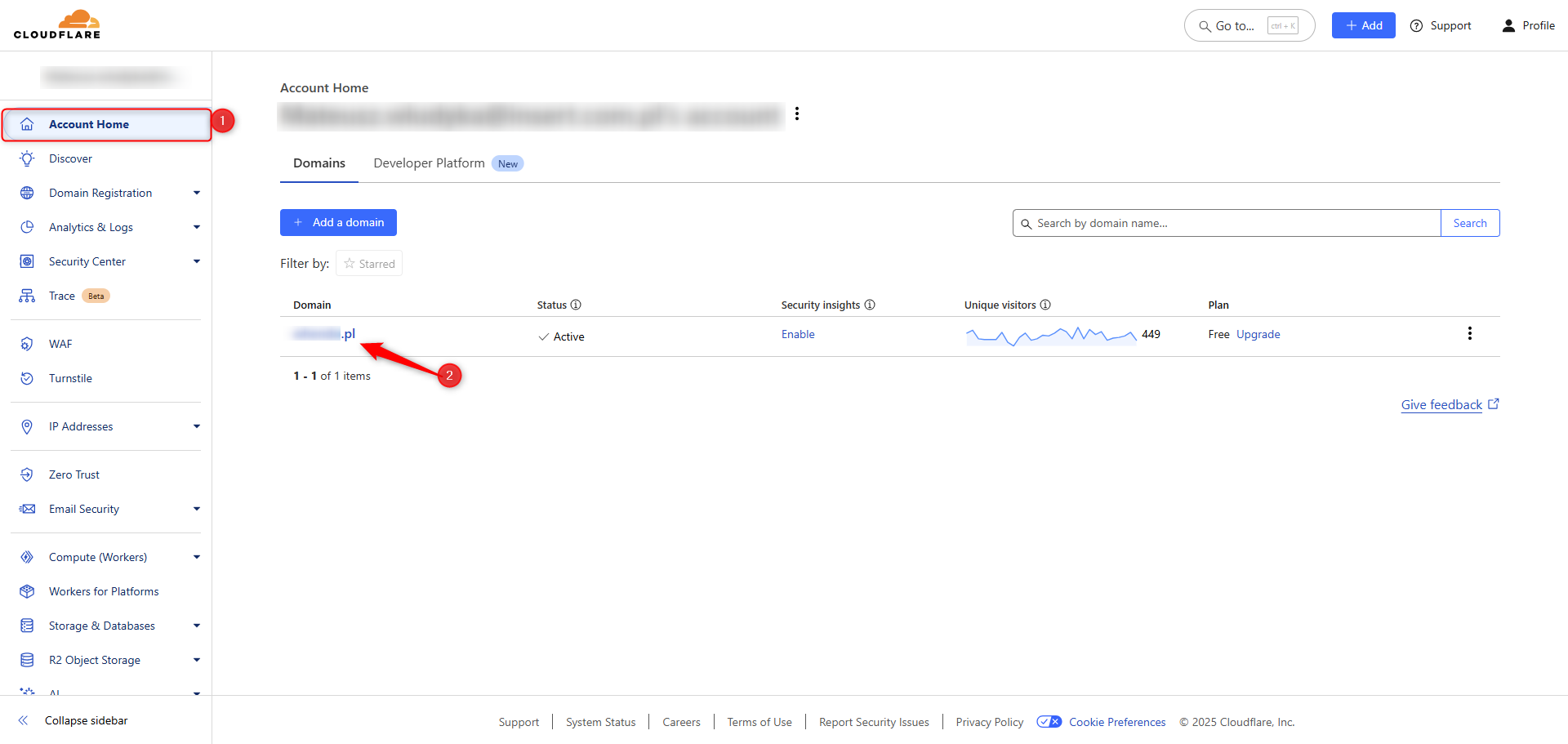Click the Security insights info icon
Viewport: 1568px width, 744px height.
[x=870, y=305]
